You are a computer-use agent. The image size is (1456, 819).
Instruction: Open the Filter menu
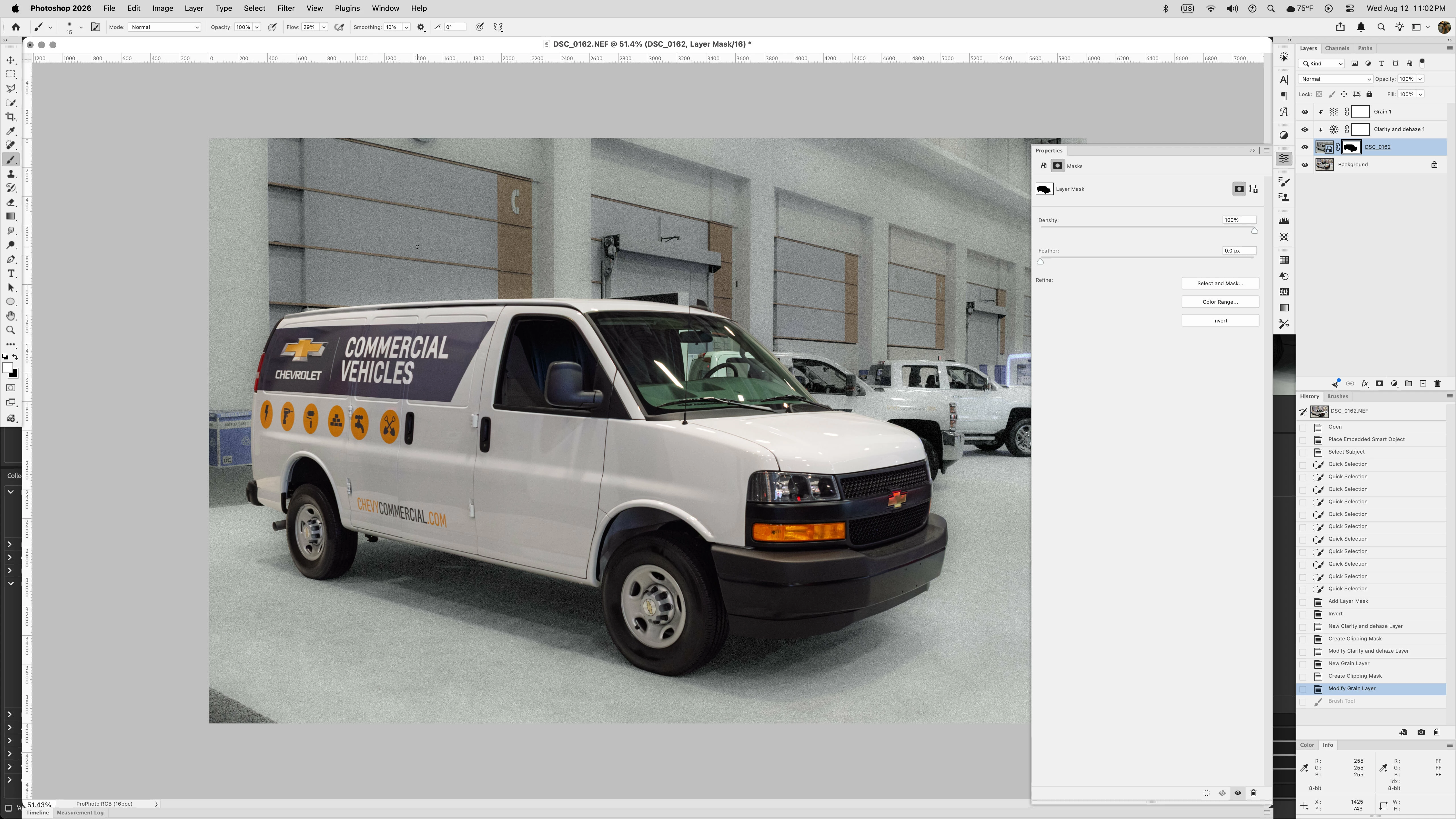pyautogui.click(x=286, y=9)
